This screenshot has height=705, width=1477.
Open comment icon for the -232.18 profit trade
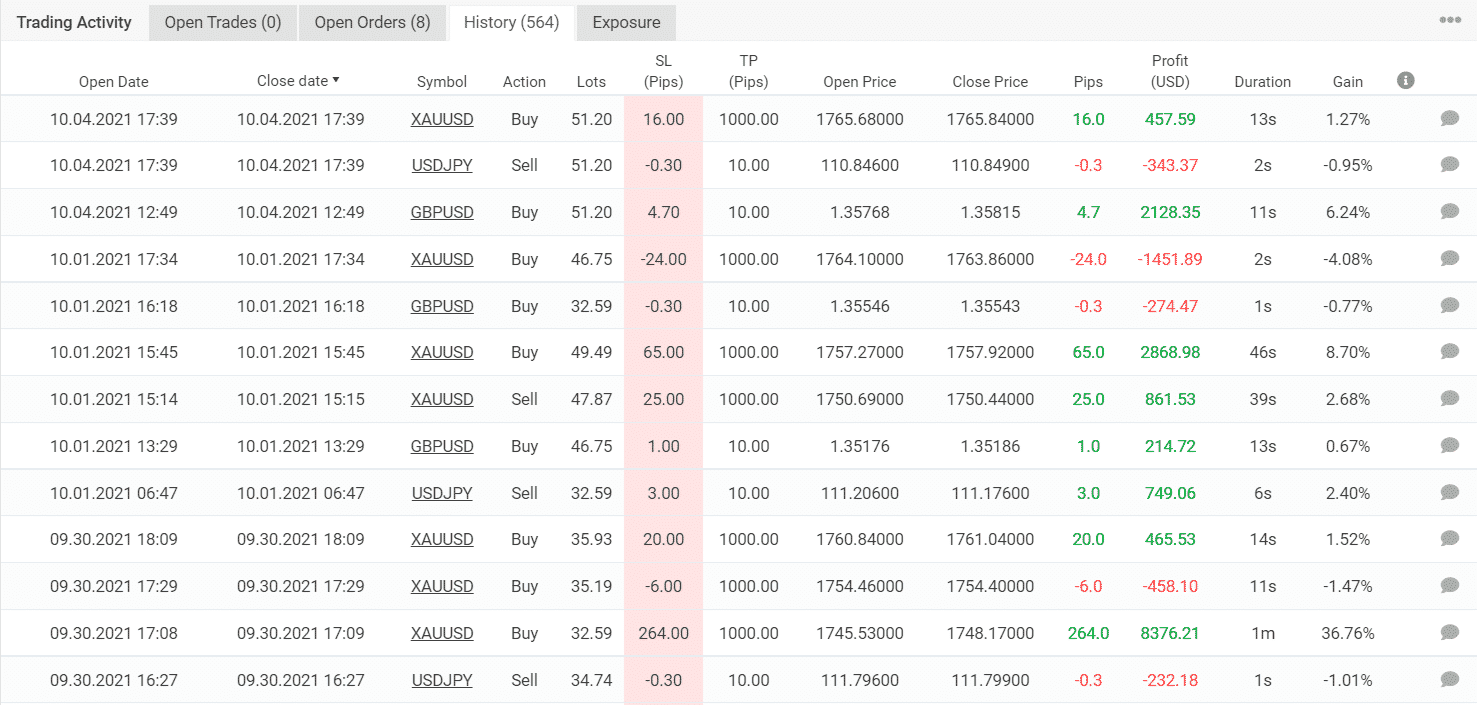tap(1449, 680)
